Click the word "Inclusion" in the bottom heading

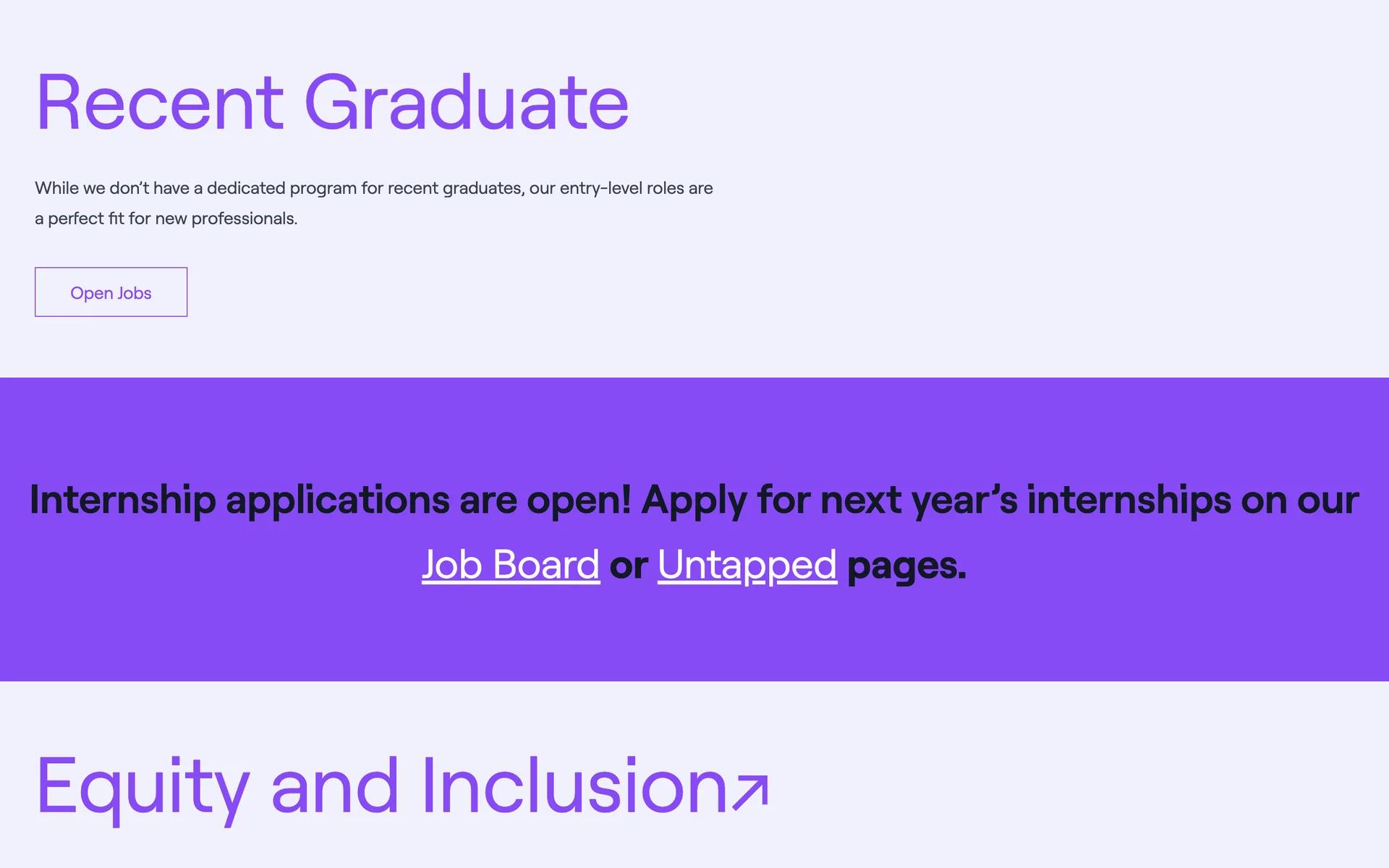(574, 786)
